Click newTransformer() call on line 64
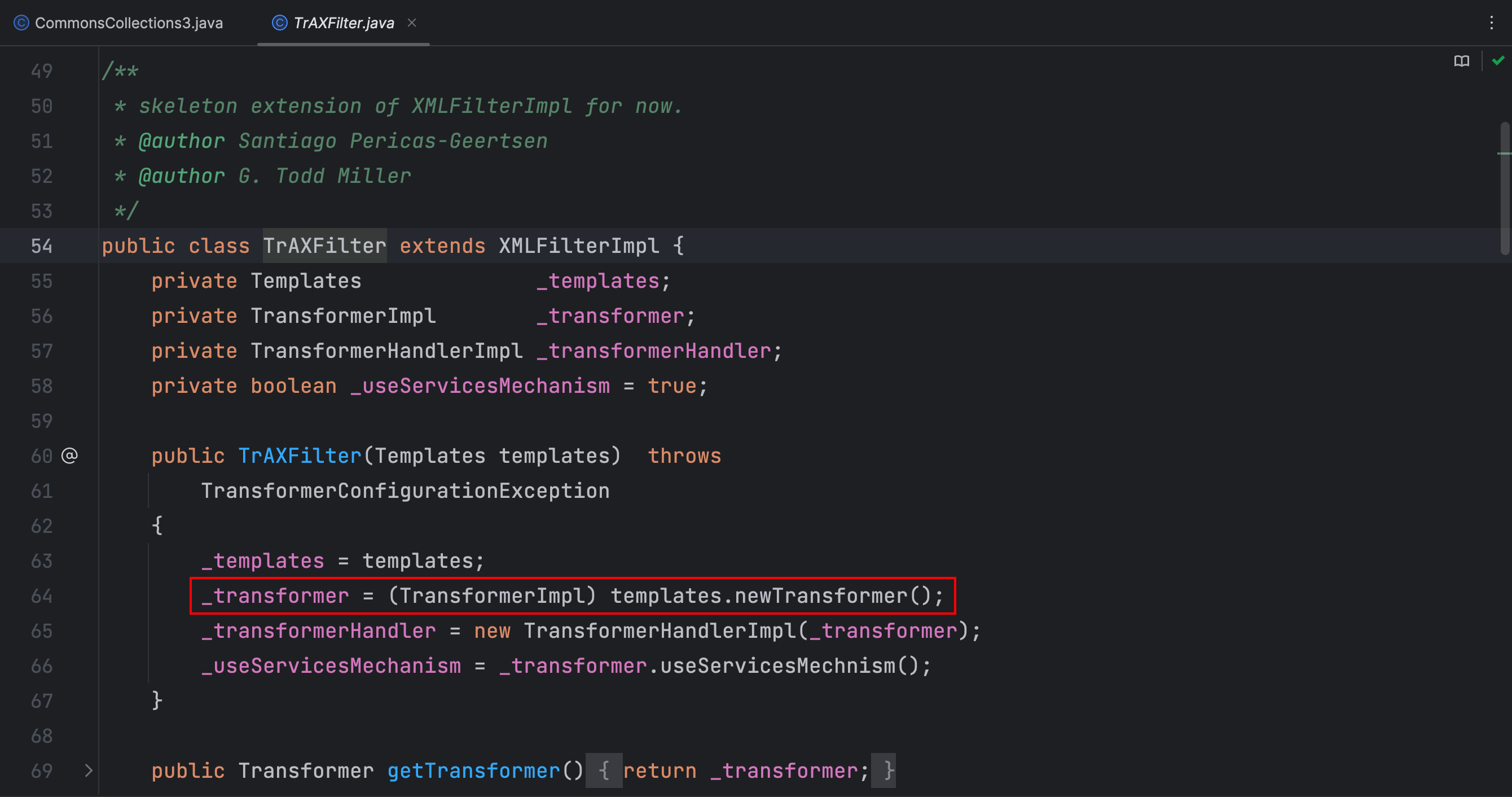This screenshot has height=797, width=1512. click(x=833, y=595)
